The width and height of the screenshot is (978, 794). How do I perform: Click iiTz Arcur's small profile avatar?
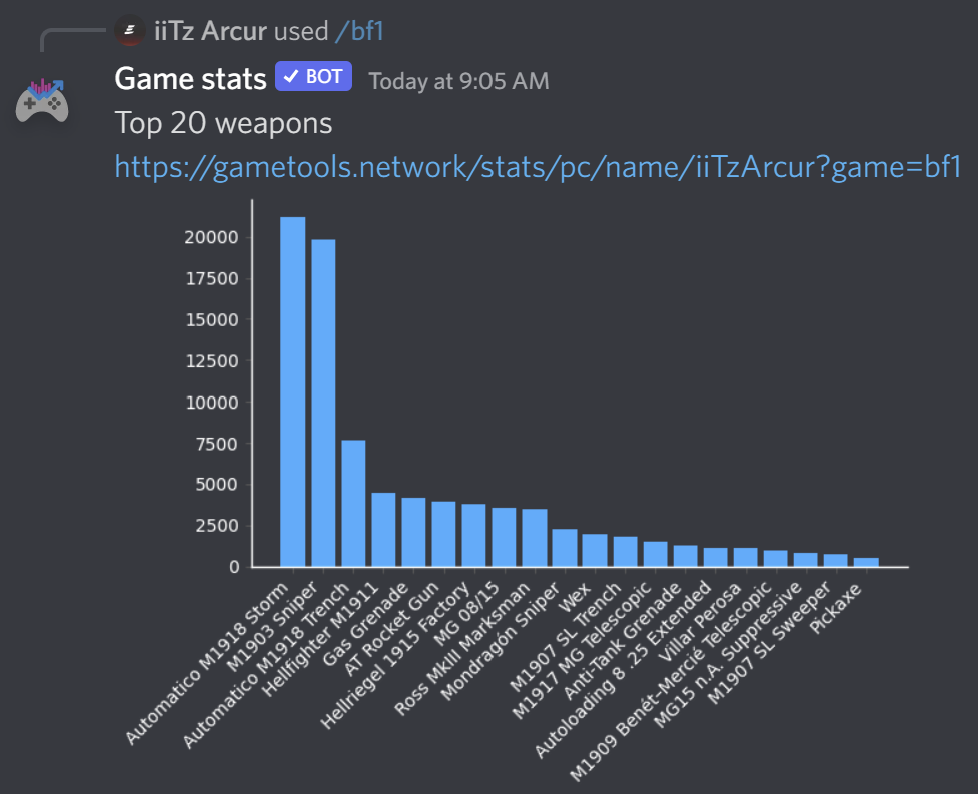point(130,31)
